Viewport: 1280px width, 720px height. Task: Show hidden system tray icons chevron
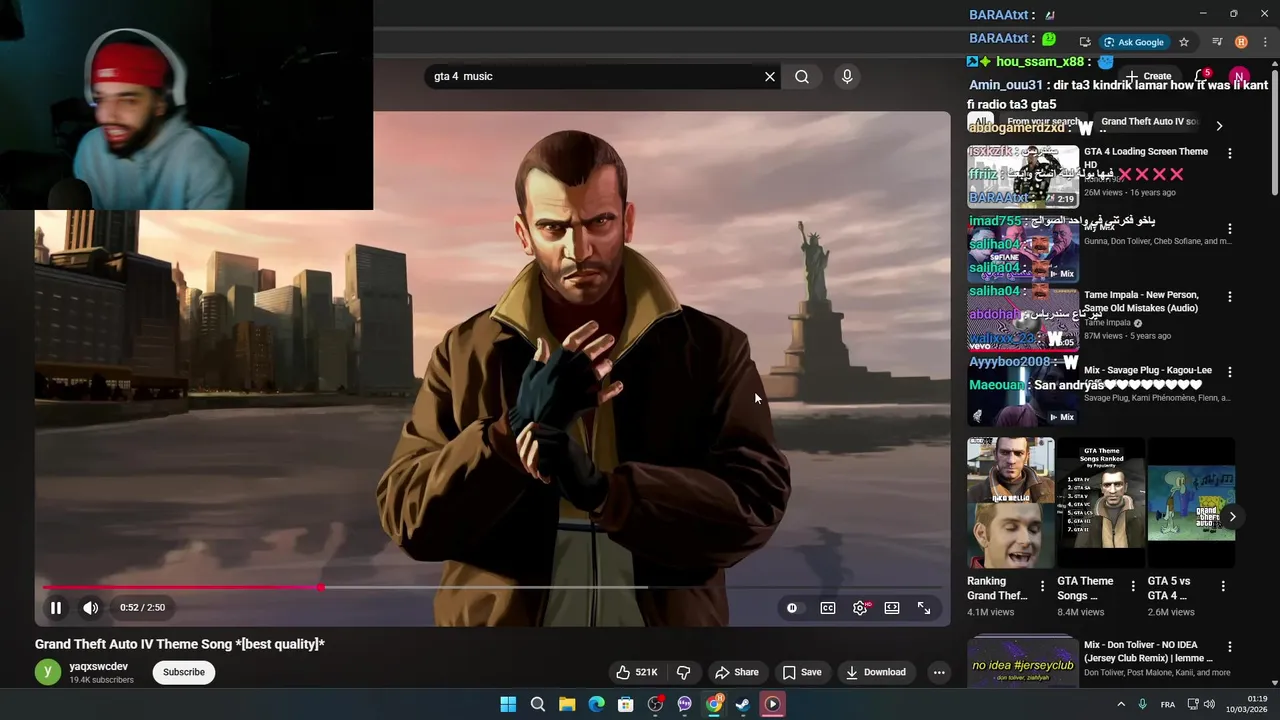(x=1121, y=704)
